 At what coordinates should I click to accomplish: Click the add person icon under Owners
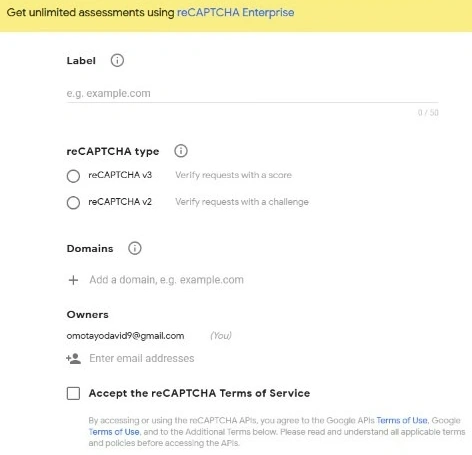click(74, 359)
